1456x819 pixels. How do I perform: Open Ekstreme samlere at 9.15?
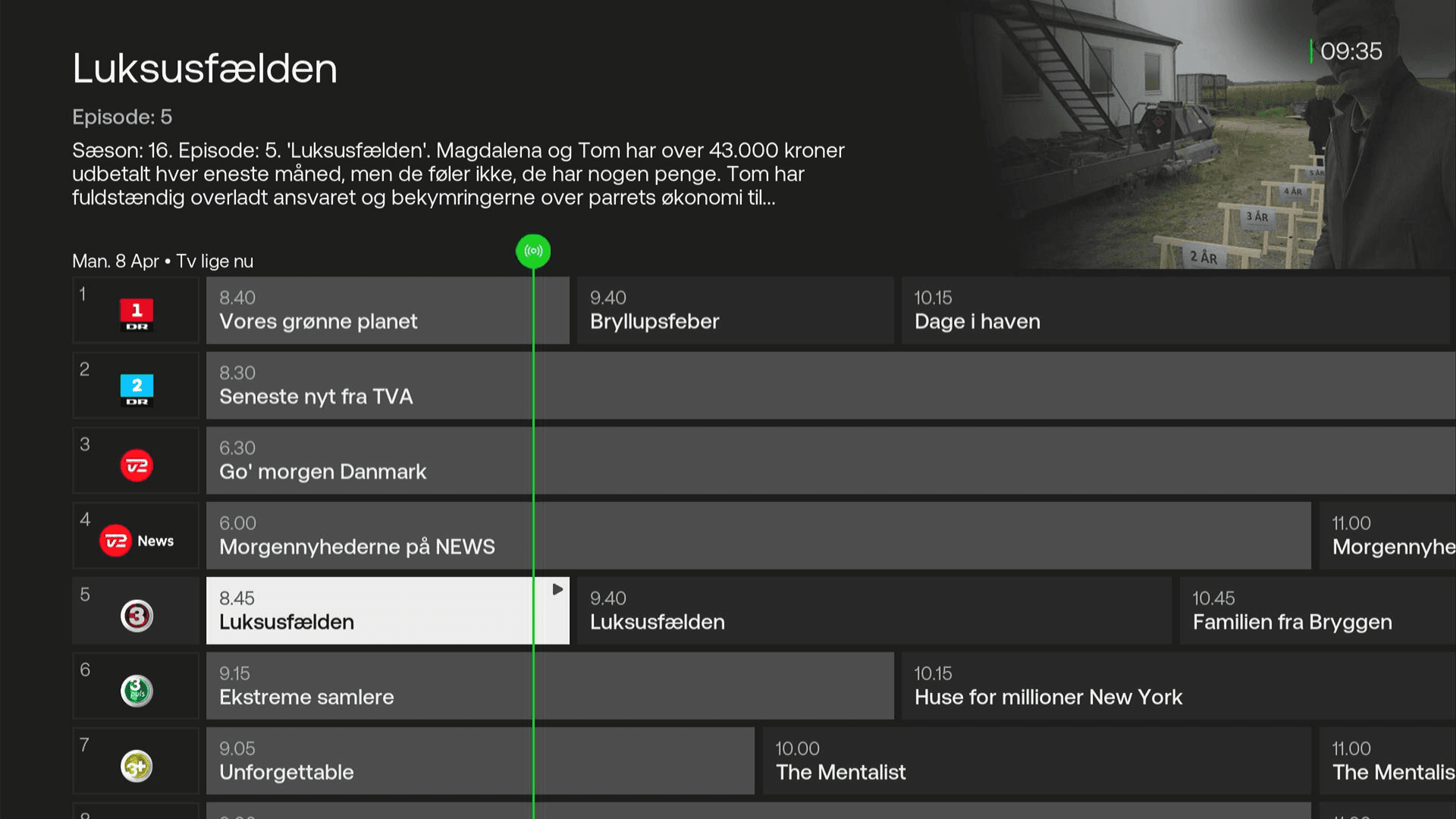coord(550,686)
